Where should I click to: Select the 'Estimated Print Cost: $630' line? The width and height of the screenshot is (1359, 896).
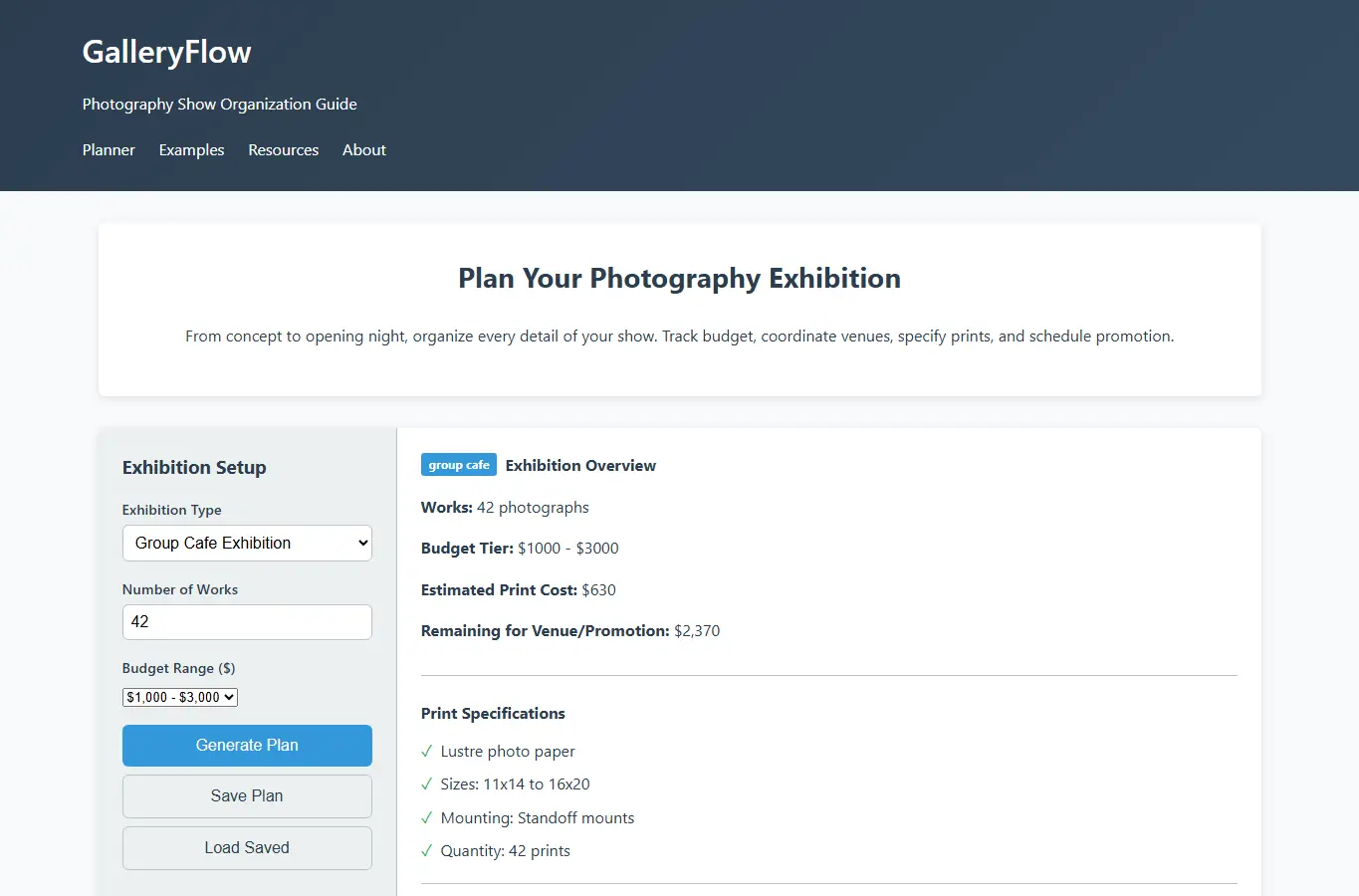point(519,590)
